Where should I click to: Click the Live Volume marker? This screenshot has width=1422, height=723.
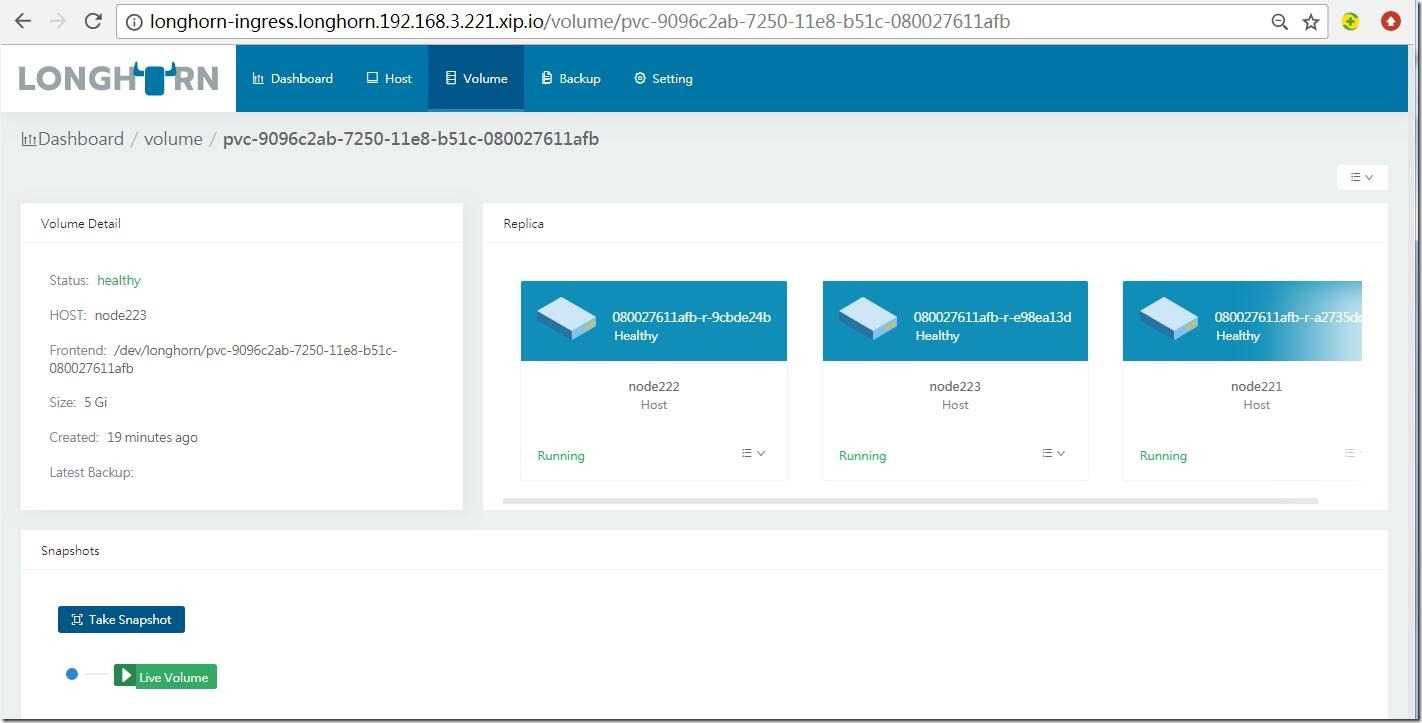tap(165, 677)
